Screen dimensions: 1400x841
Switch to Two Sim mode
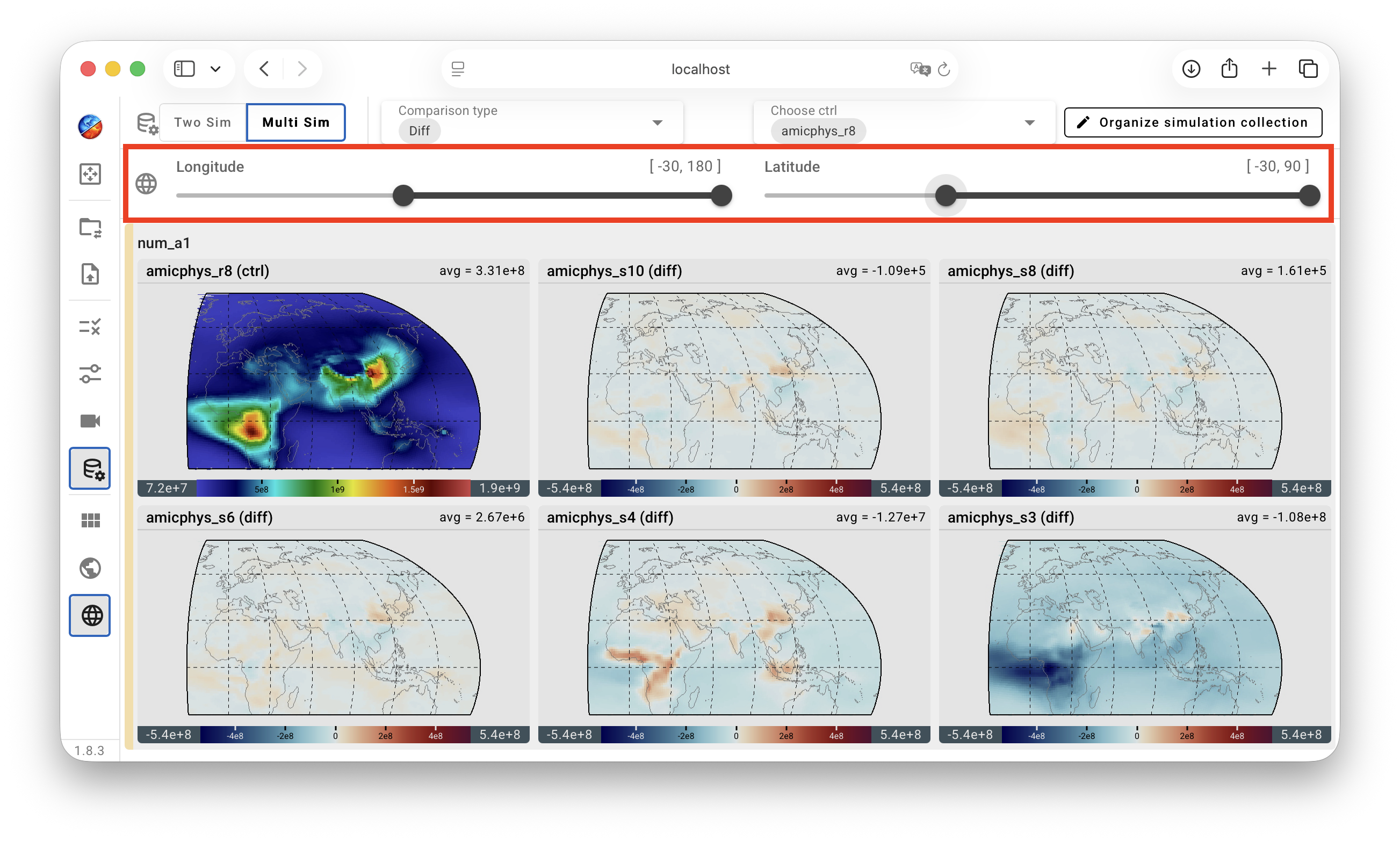(203, 122)
